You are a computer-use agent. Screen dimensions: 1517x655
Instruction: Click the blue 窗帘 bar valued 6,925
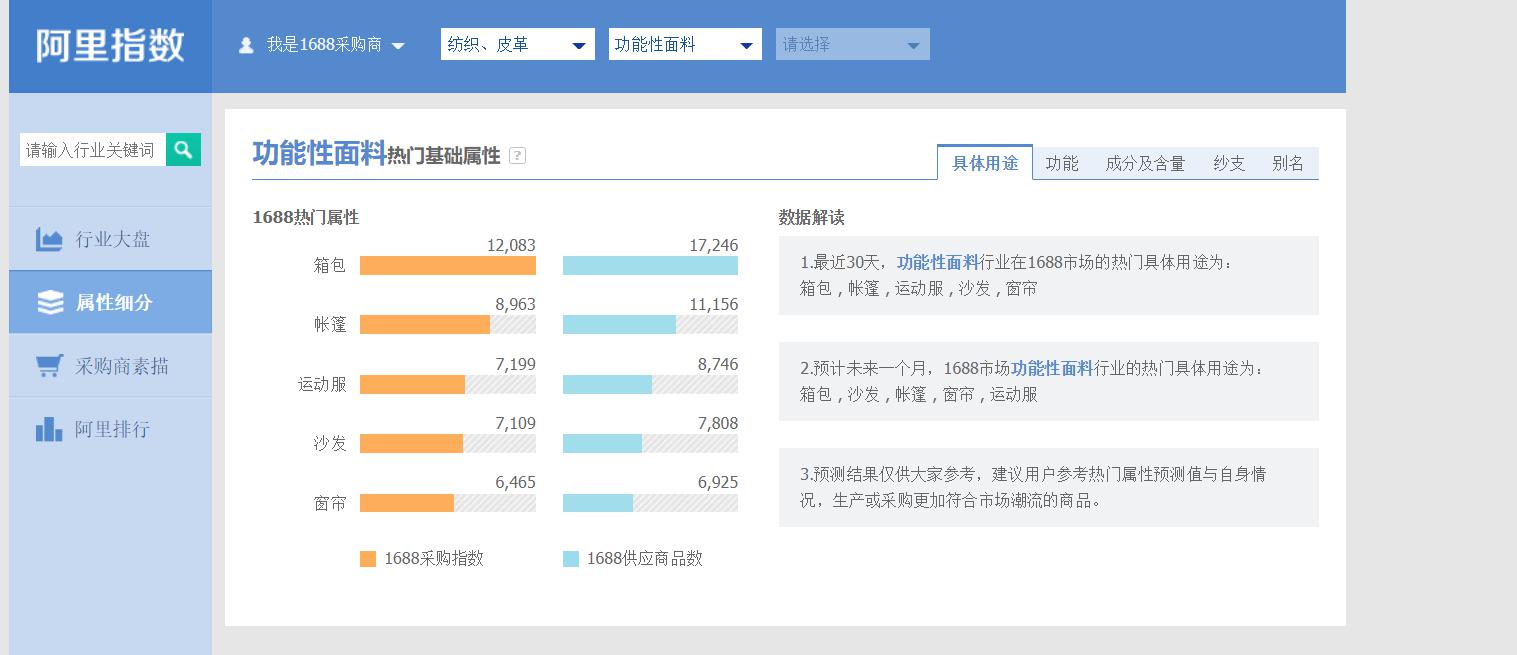click(x=598, y=502)
